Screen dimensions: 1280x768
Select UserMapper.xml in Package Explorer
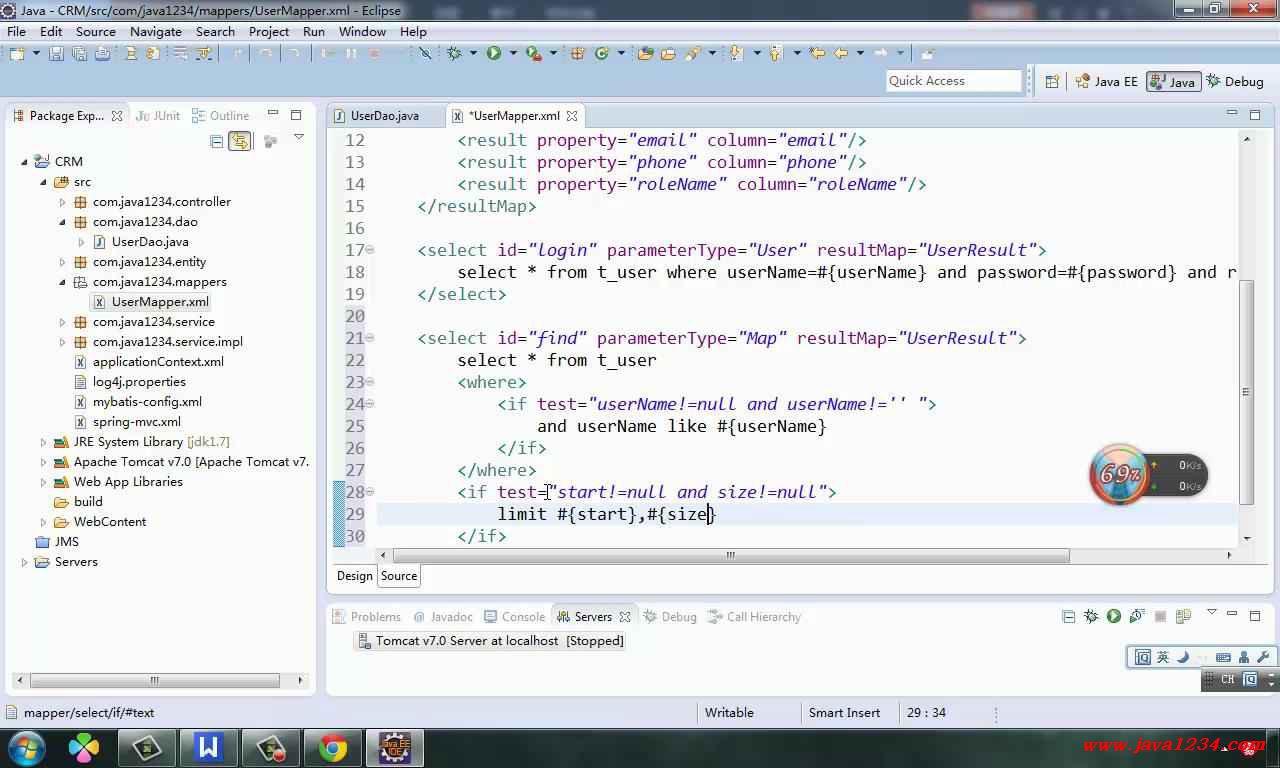pyautogui.click(x=151, y=302)
